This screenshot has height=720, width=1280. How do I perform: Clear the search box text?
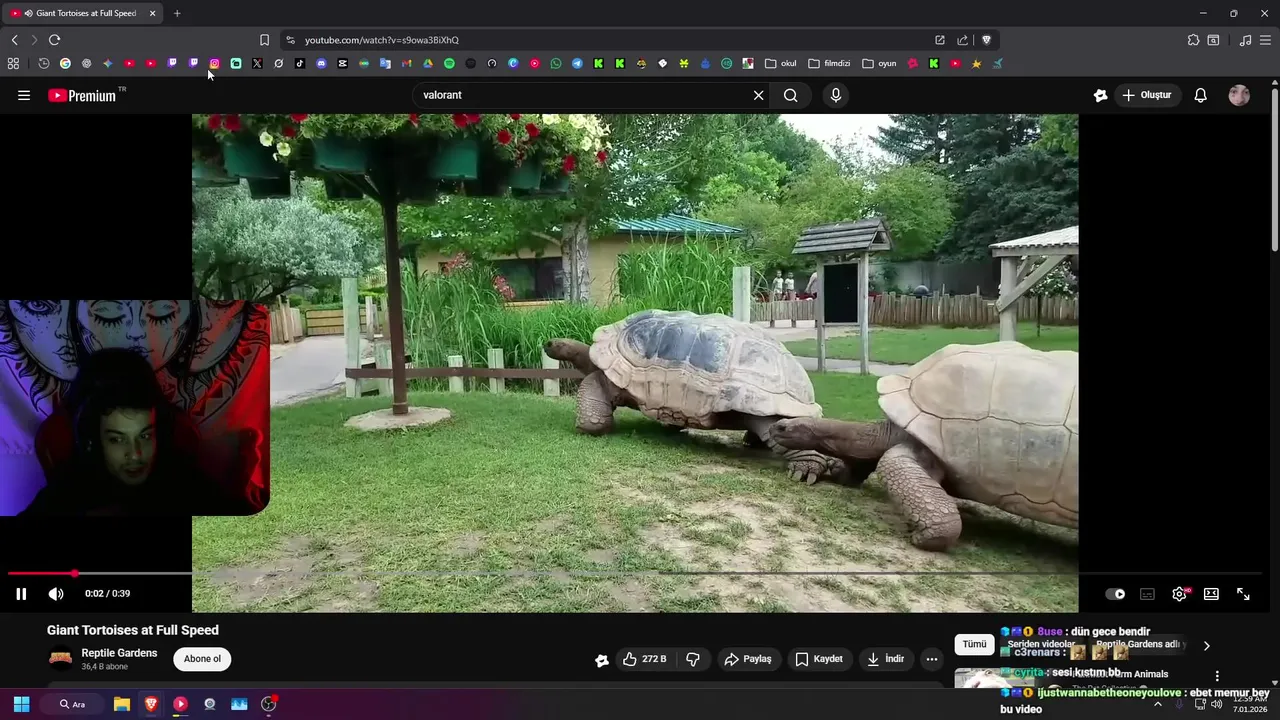758,95
